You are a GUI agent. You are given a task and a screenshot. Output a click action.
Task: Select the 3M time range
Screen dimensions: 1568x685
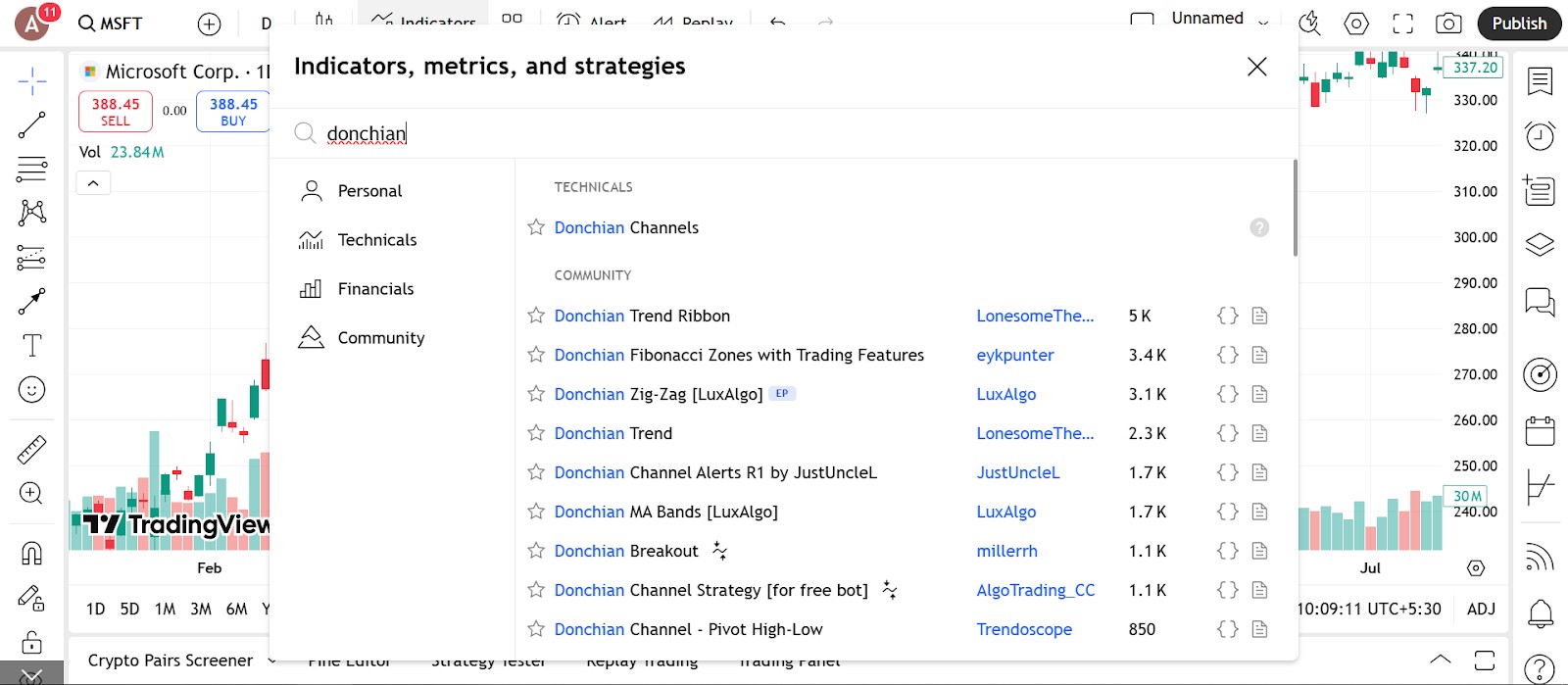[201, 609]
